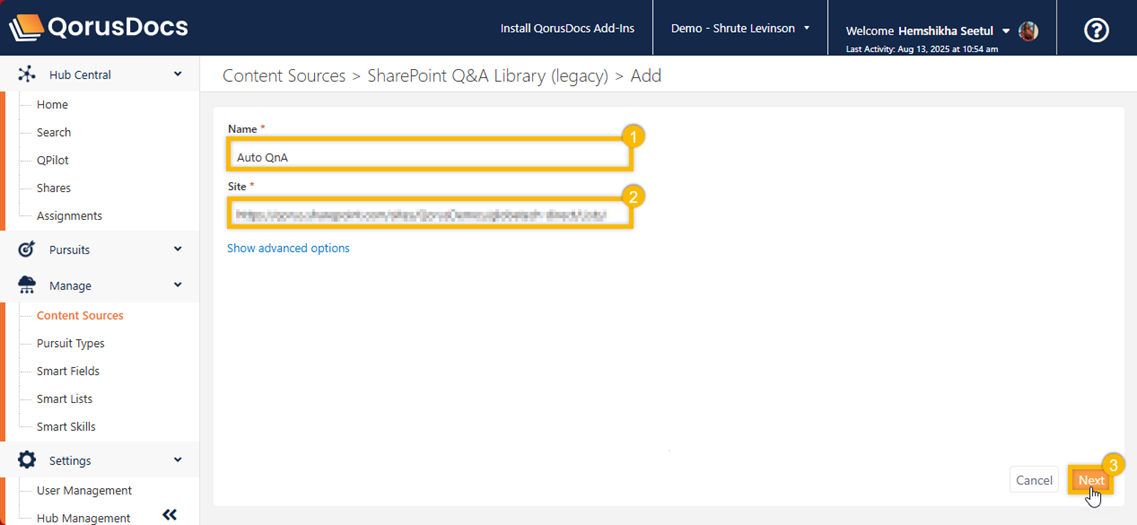Click the Name input field

(428, 157)
